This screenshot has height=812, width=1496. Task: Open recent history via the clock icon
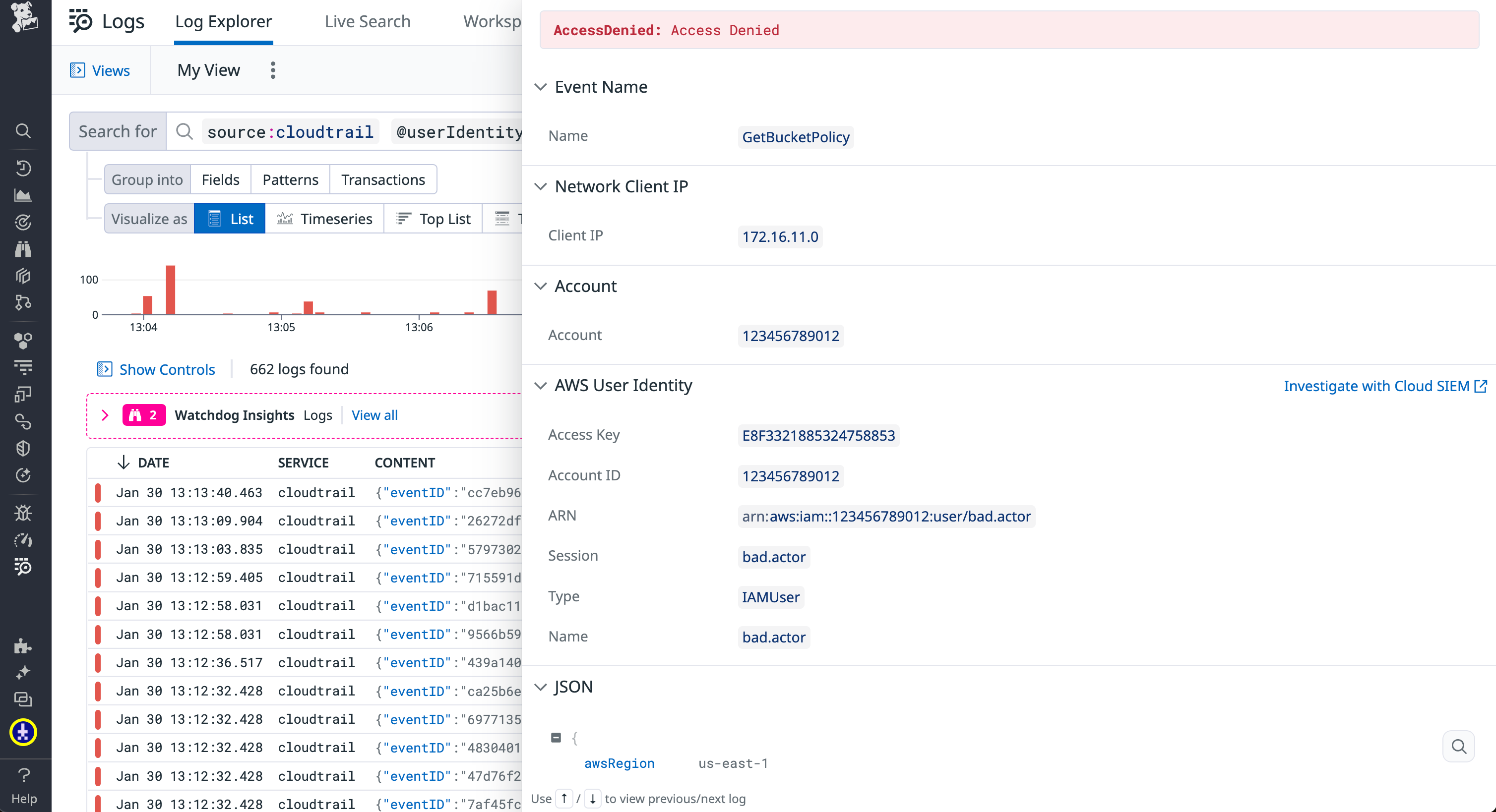23,169
